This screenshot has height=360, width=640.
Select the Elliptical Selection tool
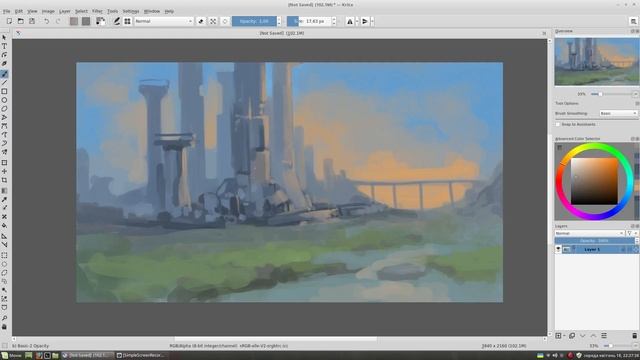point(4,264)
